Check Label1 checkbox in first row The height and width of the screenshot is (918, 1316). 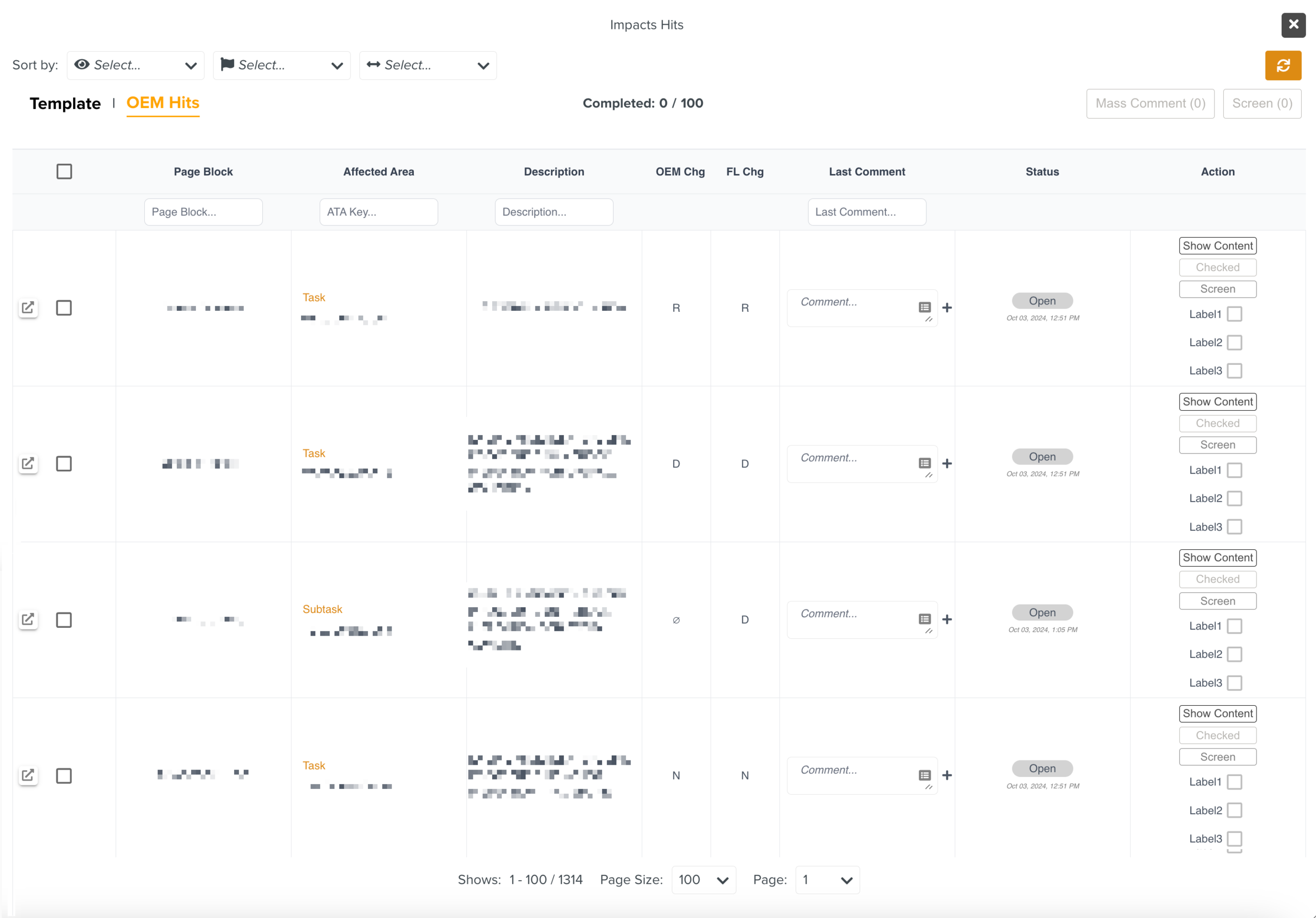(x=1234, y=314)
